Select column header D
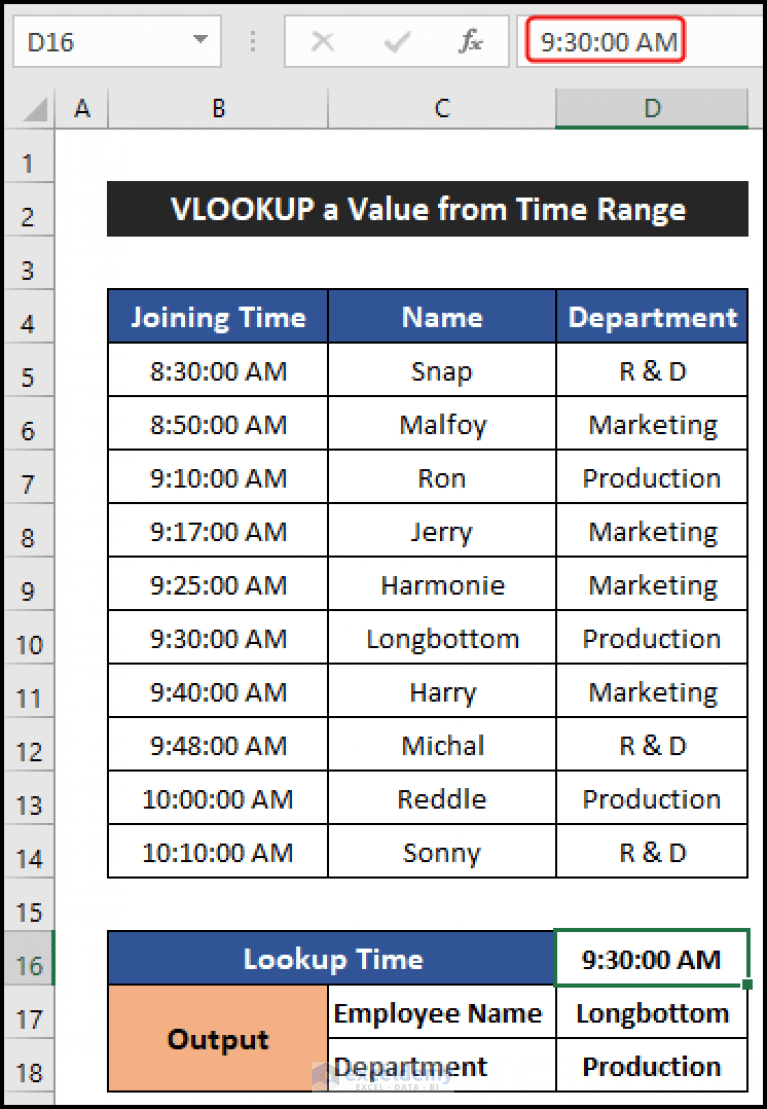Image resolution: width=767 pixels, height=1109 pixels. click(651, 108)
